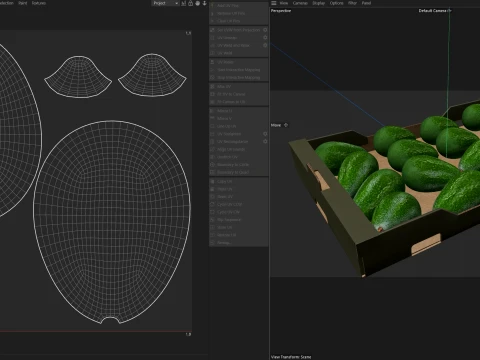Open UV Rectangularize options gear
Image resolution: width=480 pixels, height=360 pixels.
265,141
